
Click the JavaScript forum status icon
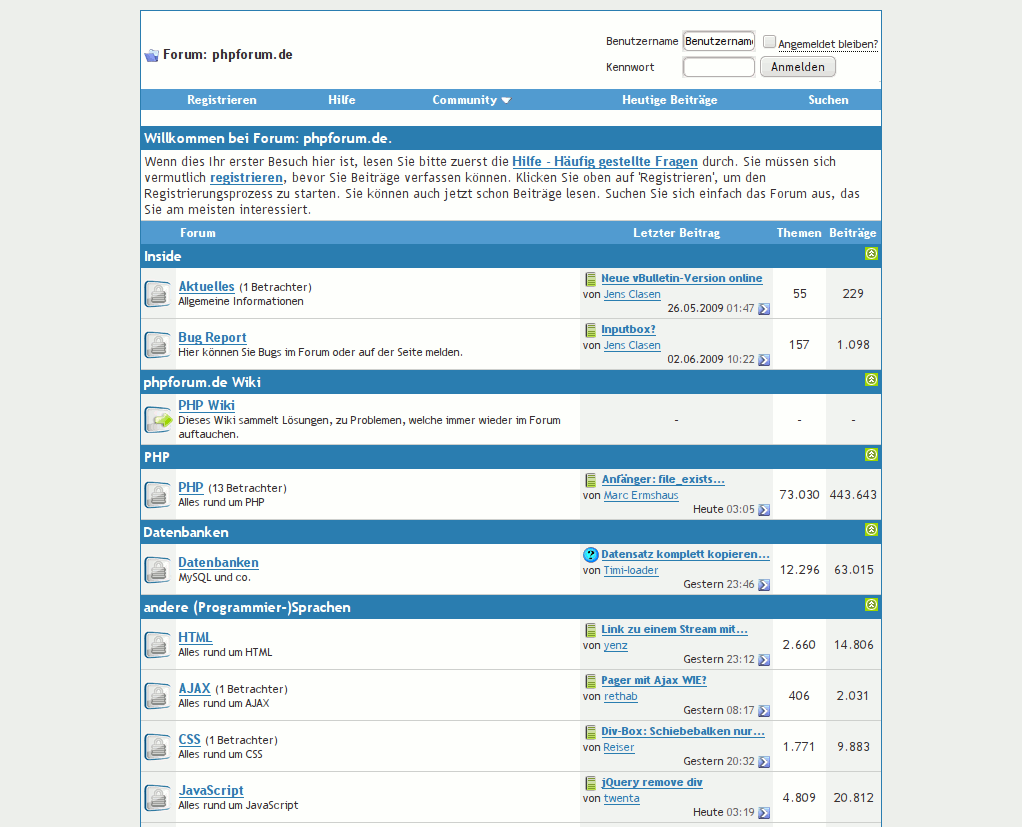(x=157, y=798)
